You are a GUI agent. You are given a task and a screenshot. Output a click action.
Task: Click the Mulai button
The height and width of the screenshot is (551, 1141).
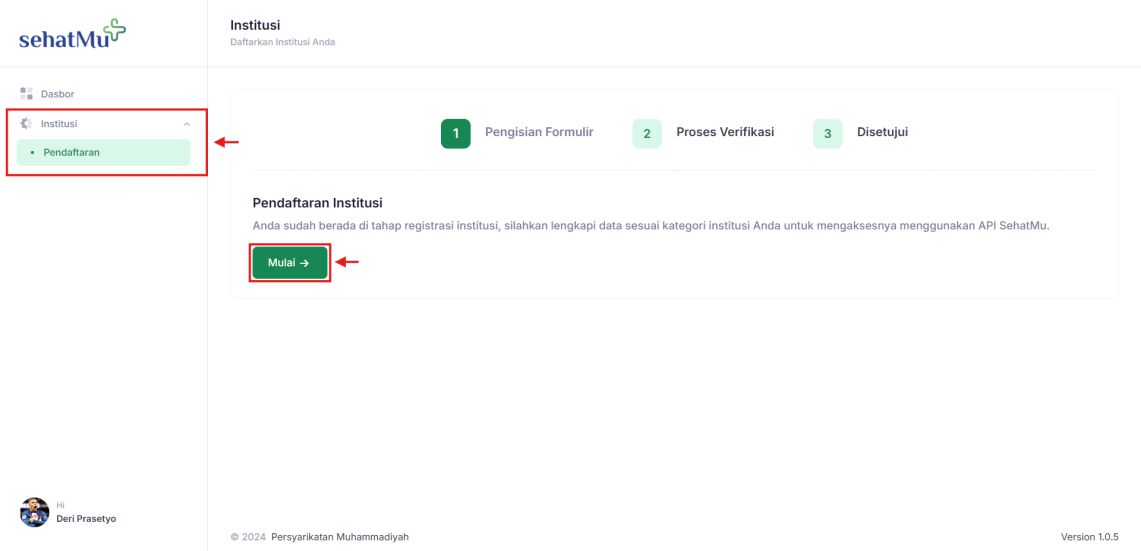(x=290, y=263)
